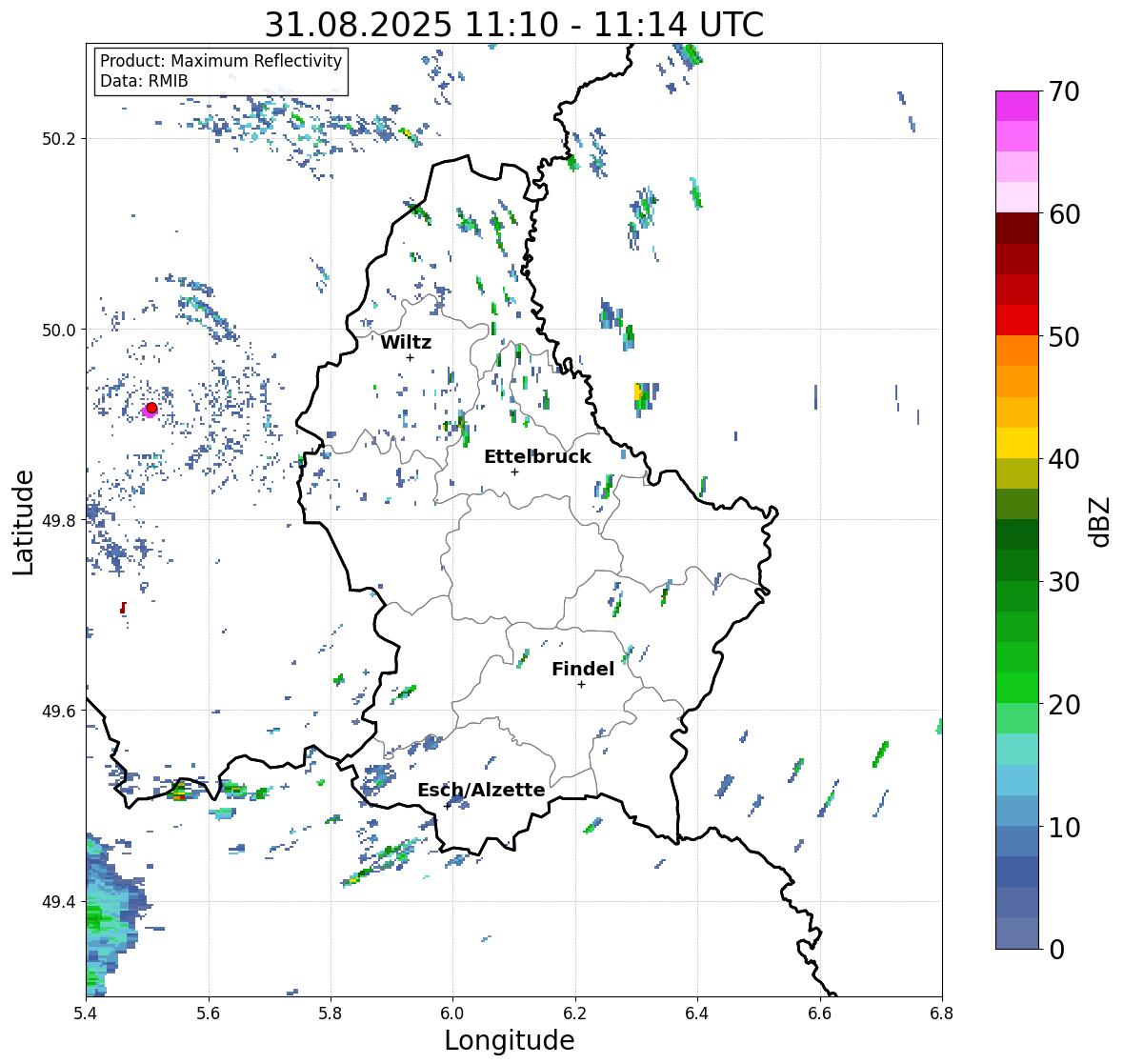1123x1064 pixels.
Task: Click the 40 value on colorbar
Action: pos(1064,459)
